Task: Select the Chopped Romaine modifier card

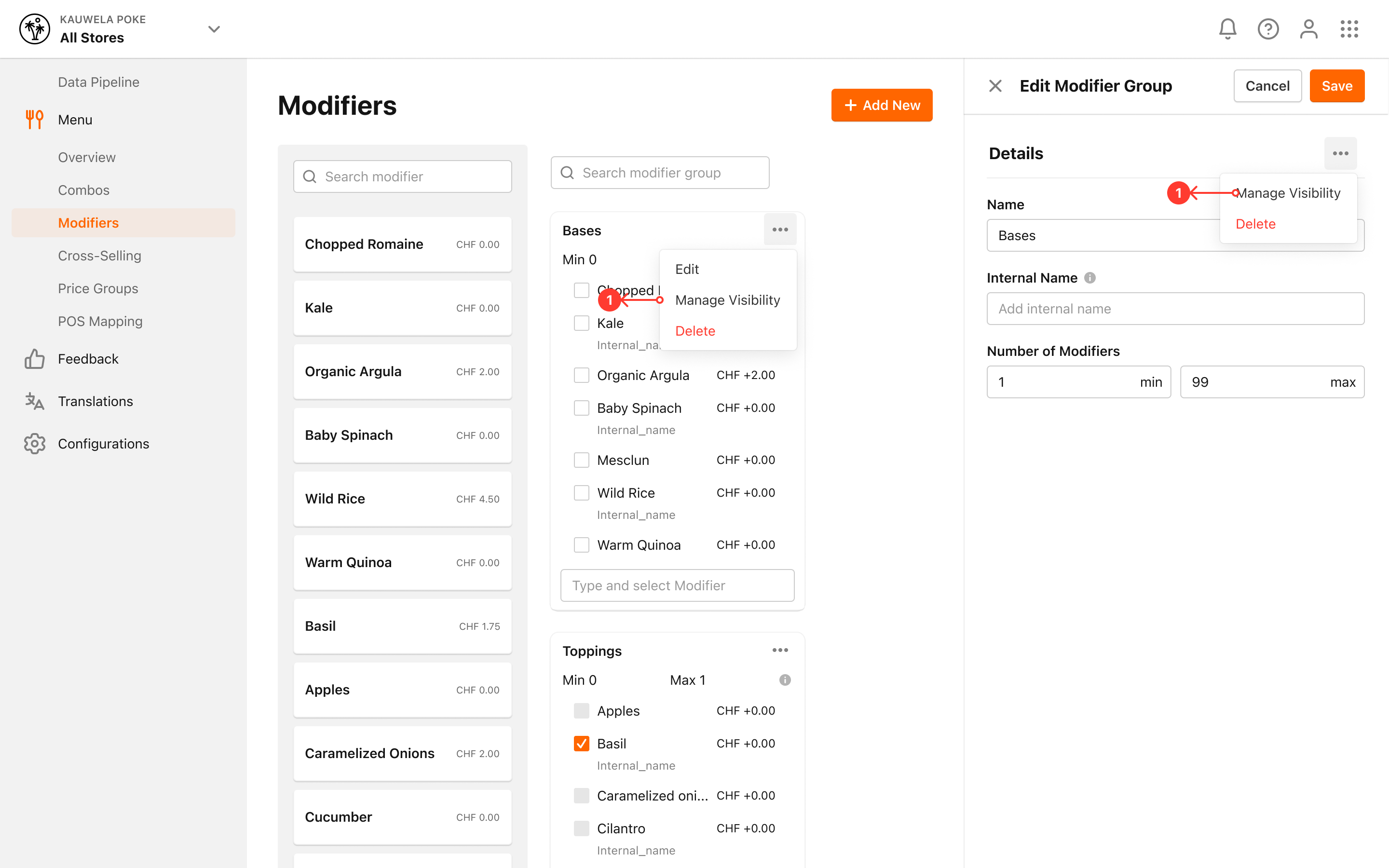Action: (402, 244)
